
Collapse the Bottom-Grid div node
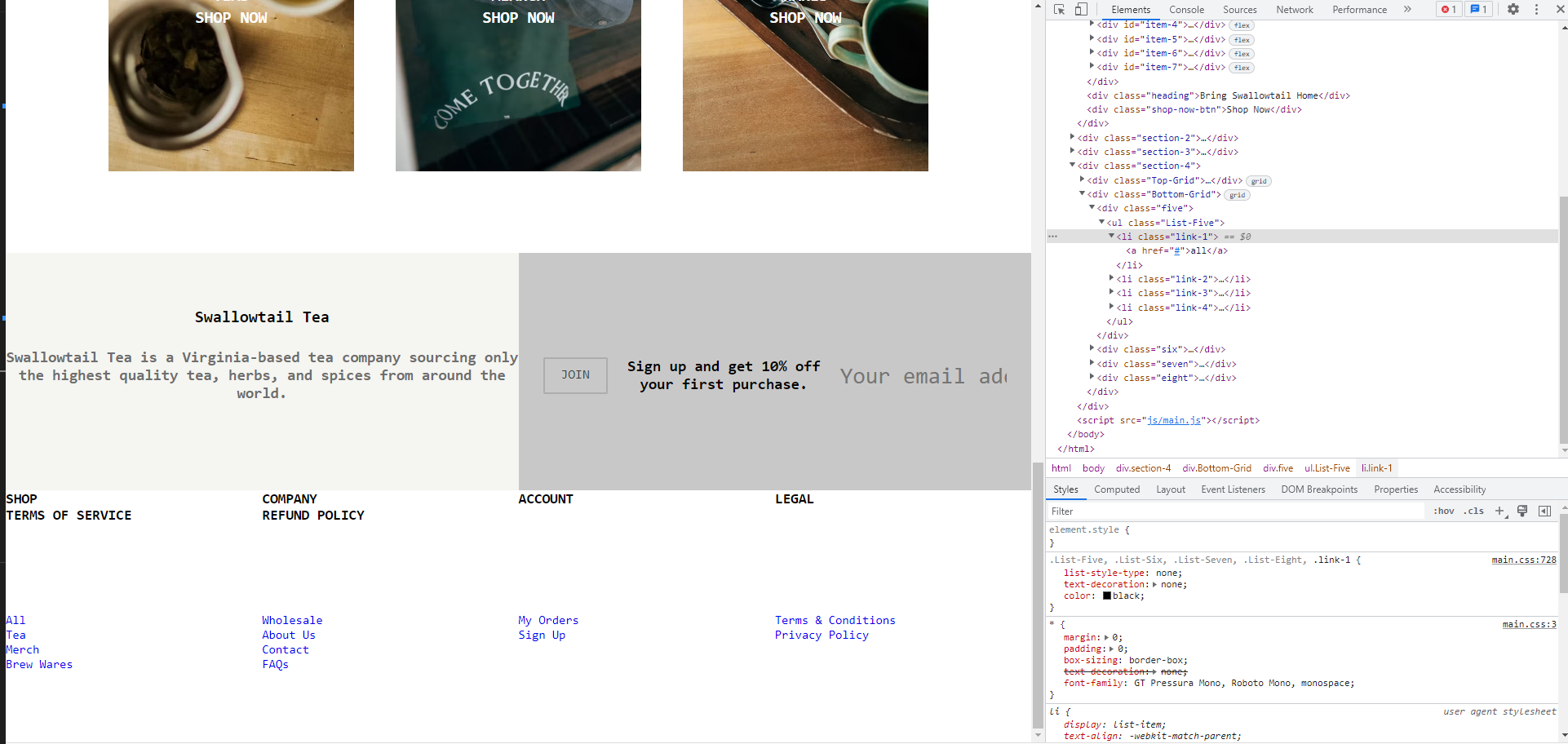pyautogui.click(x=1082, y=194)
